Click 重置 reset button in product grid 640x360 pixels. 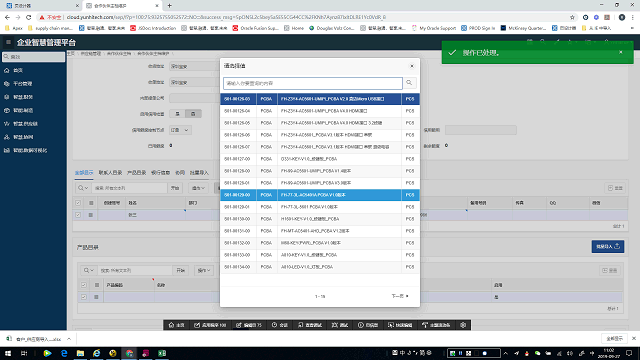click(610, 270)
